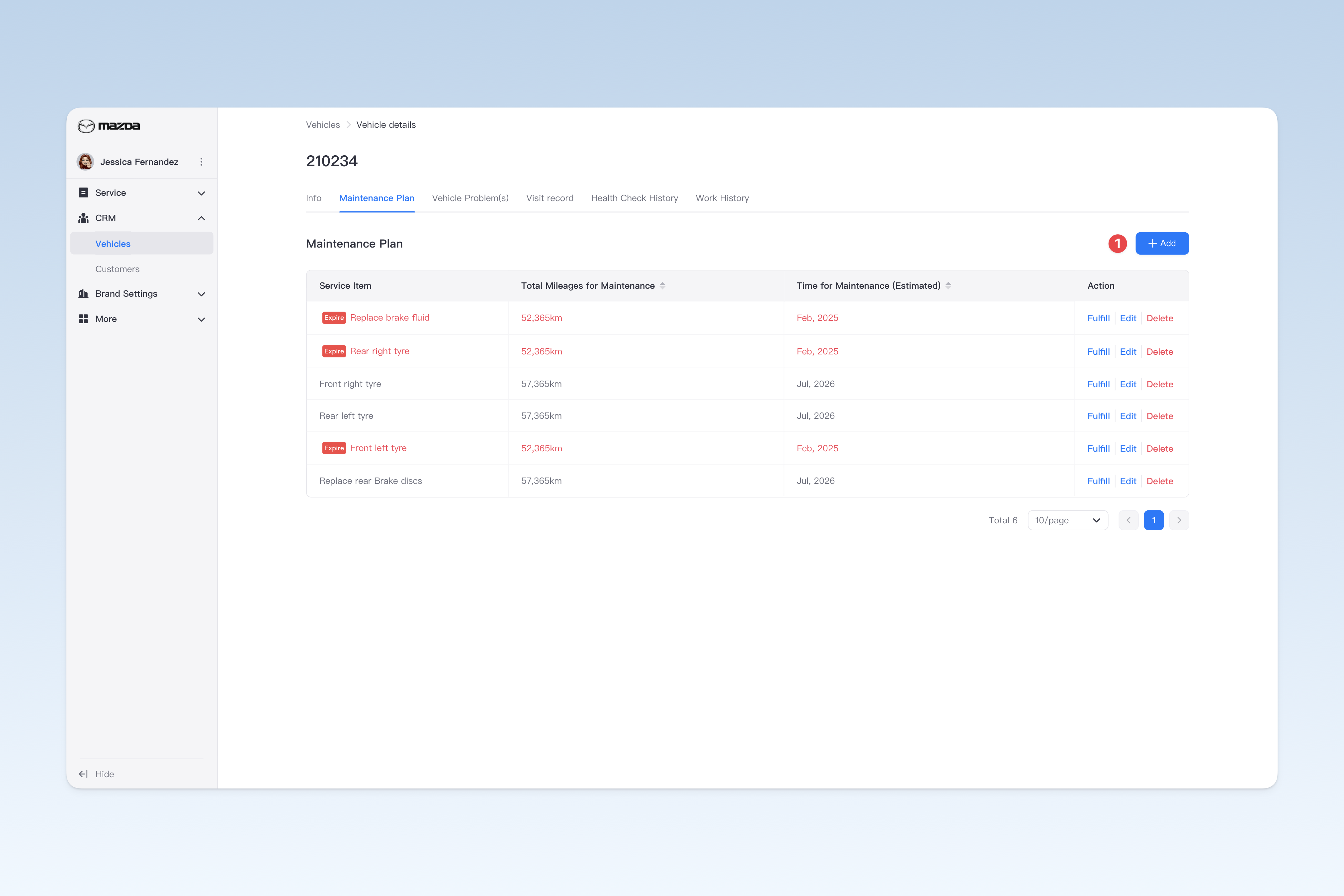Collapse the CRM section chevron
The image size is (1344, 896).
[x=201, y=218]
